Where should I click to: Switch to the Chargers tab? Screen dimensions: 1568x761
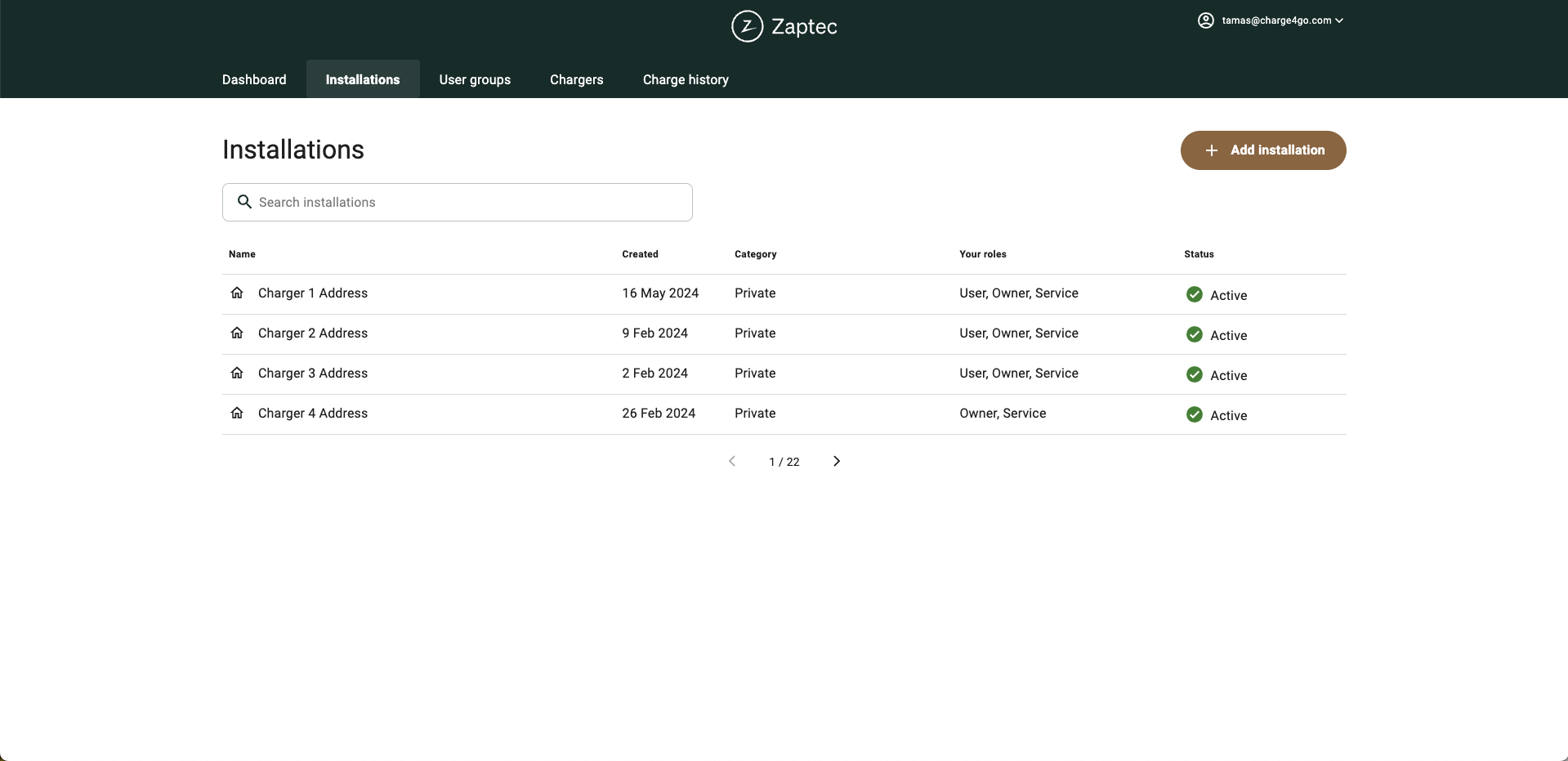[577, 79]
